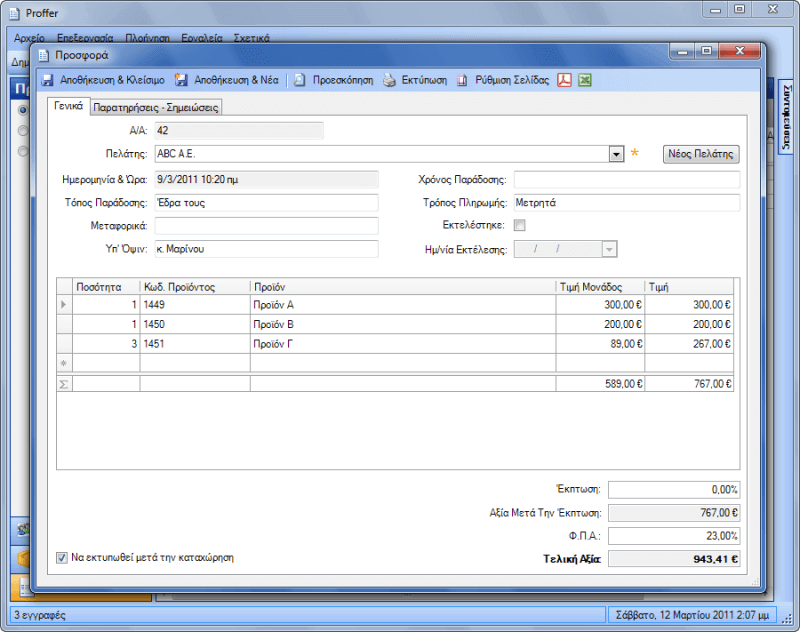
Task: Open Προεσκόπηση print preview
Action: 300,80
